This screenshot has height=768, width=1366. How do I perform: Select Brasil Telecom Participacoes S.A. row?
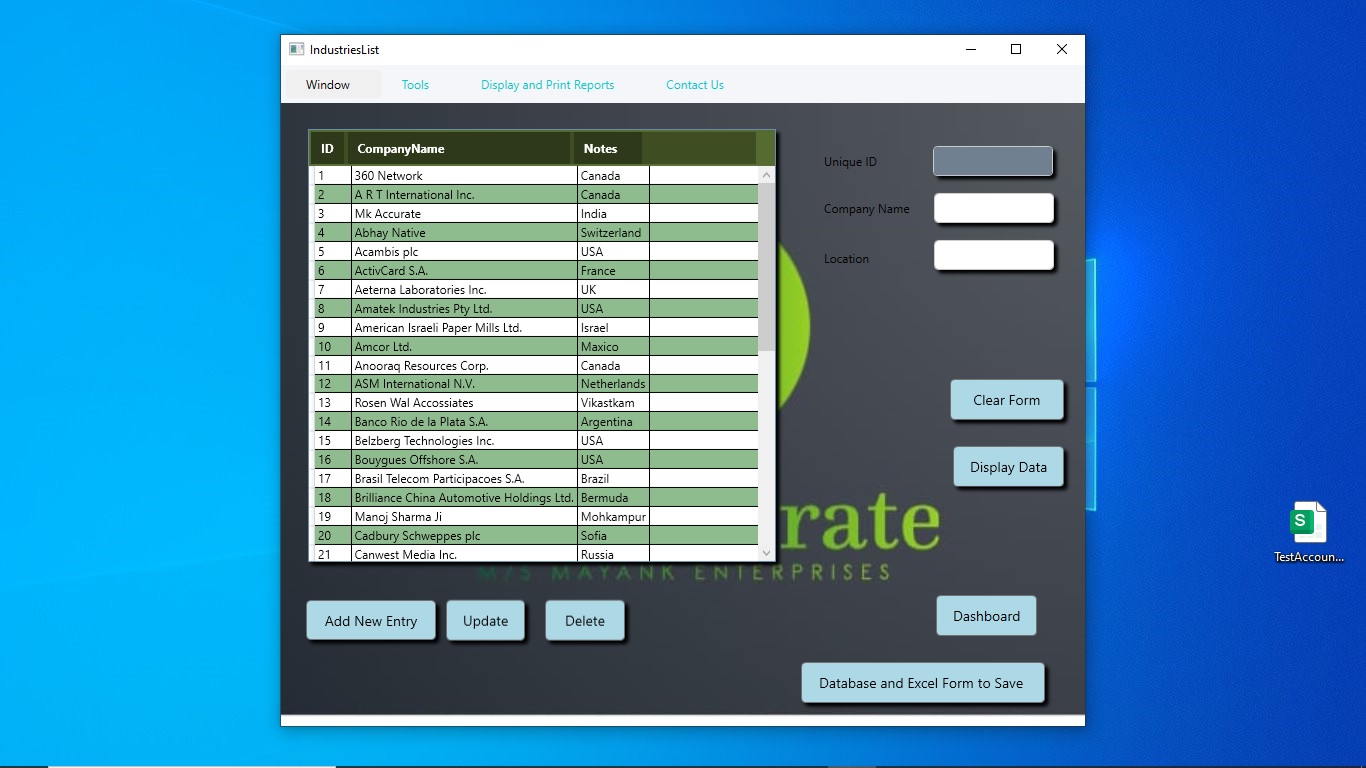click(536, 479)
